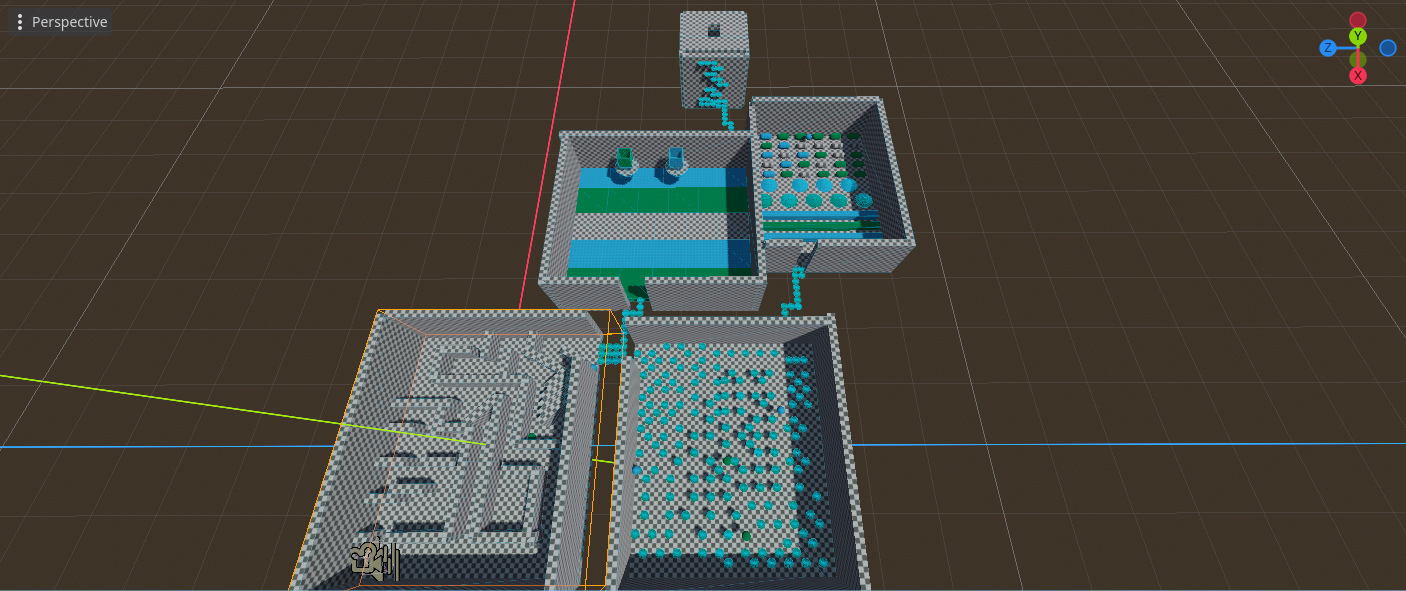Snap view to the unlabeled dark-blue axis circle

(1388, 48)
